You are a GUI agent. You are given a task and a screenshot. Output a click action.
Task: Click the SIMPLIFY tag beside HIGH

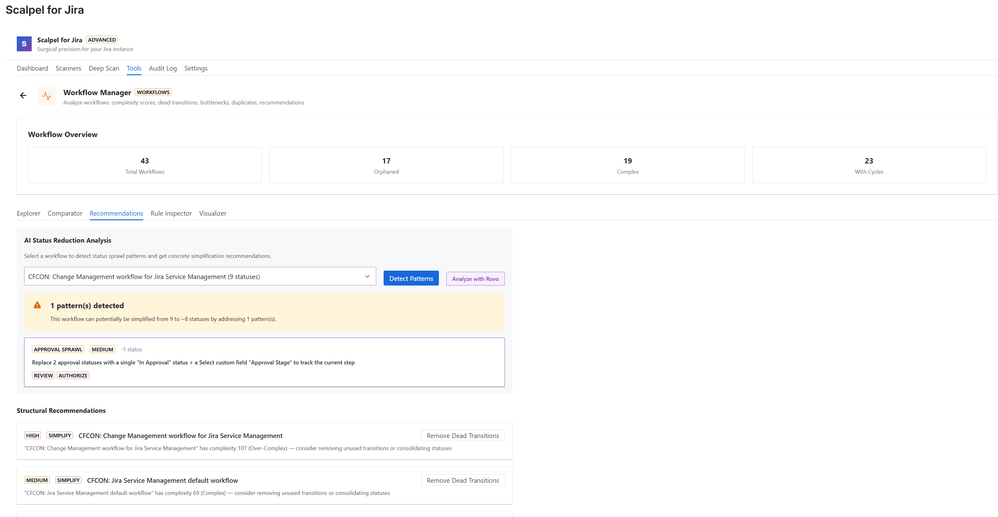click(x=60, y=436)
